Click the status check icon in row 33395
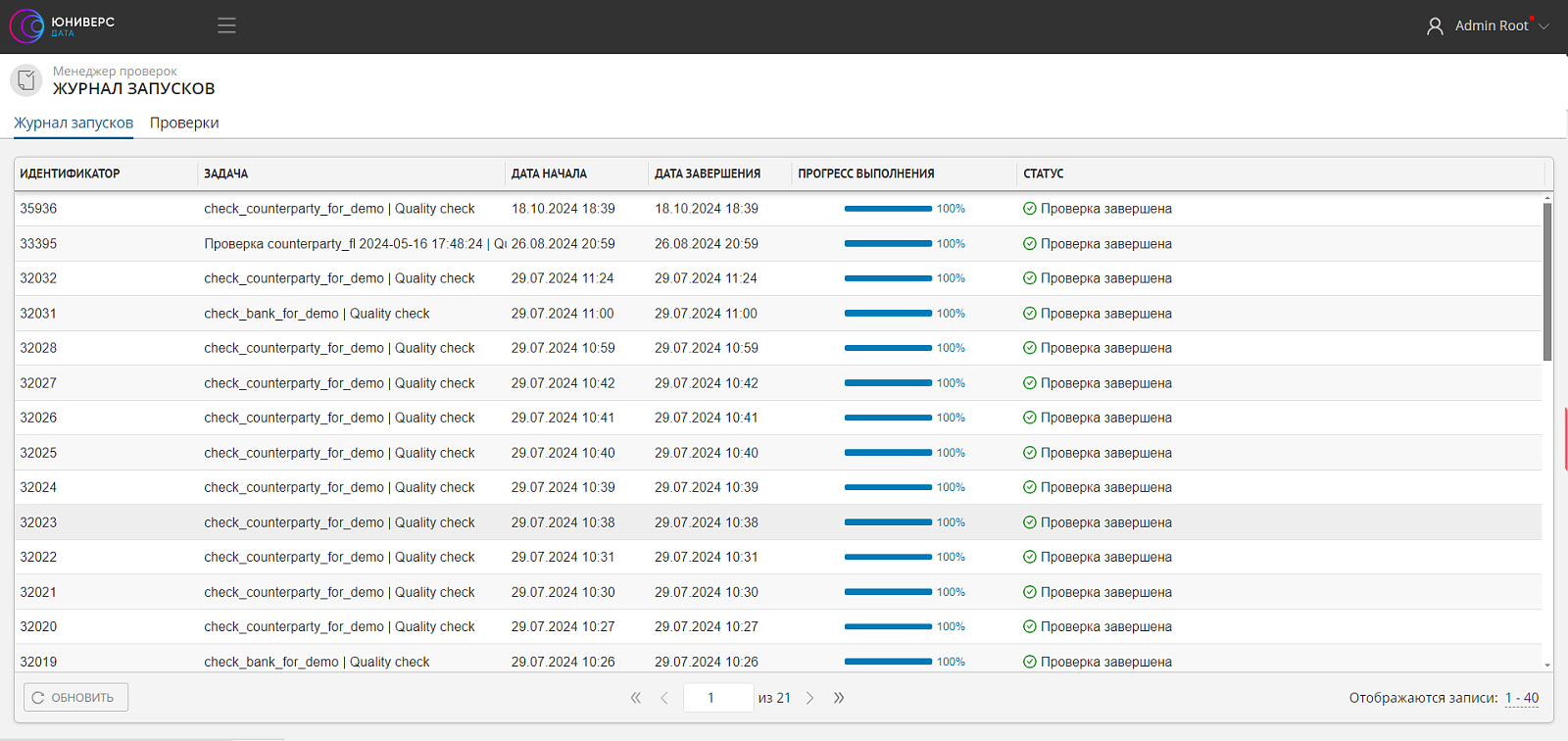Viewport: 1568px width, 741px height. click(x=1030, y=244)
